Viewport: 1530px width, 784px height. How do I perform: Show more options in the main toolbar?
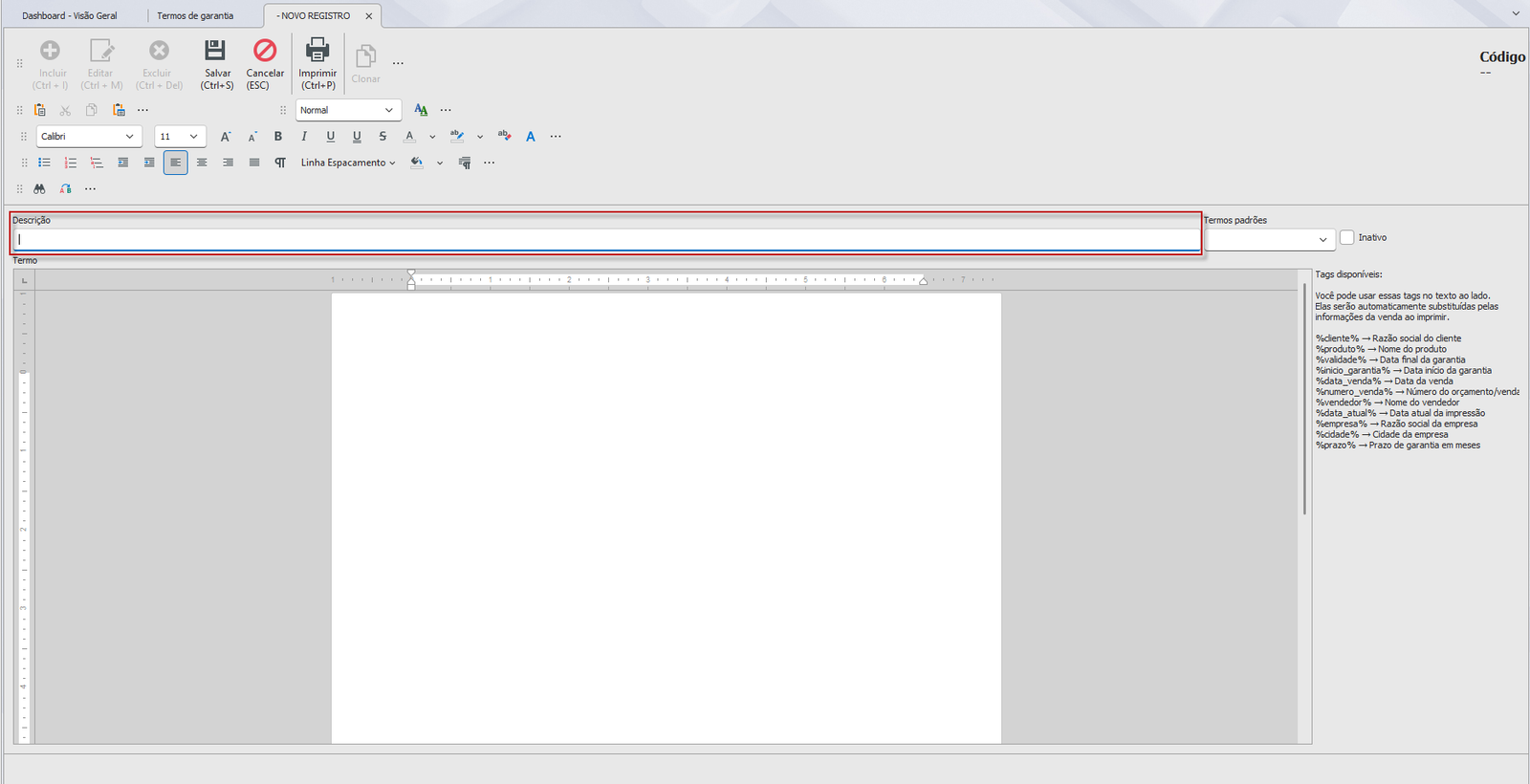pos(398,64)
